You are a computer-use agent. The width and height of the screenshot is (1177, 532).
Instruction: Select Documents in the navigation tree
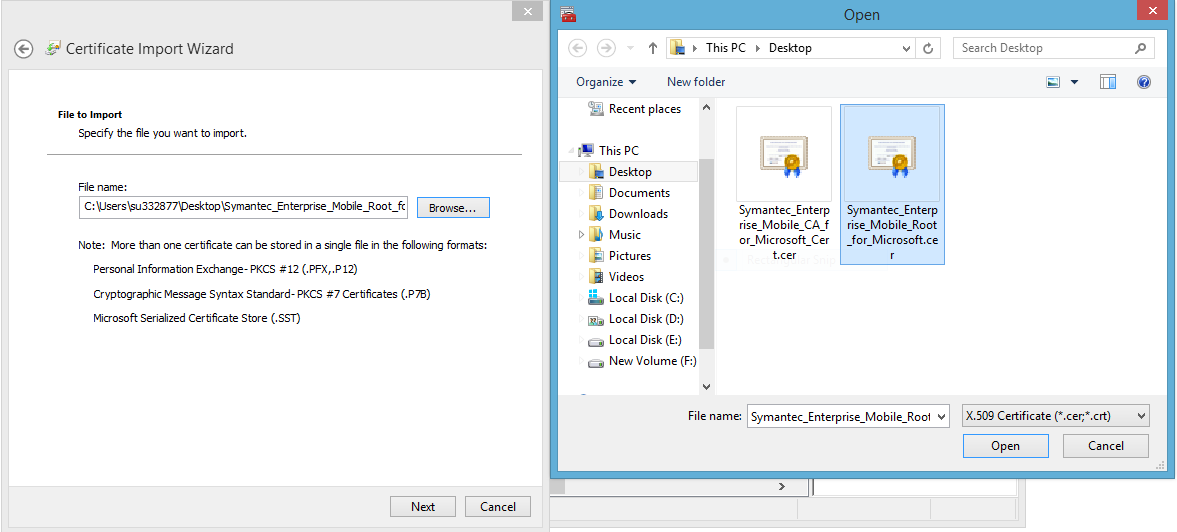639,193
